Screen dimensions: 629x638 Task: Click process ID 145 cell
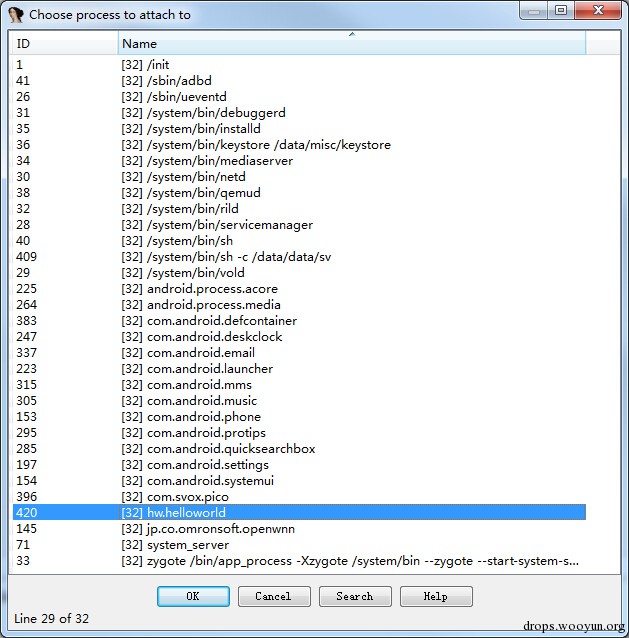click(x=27, y=529)
